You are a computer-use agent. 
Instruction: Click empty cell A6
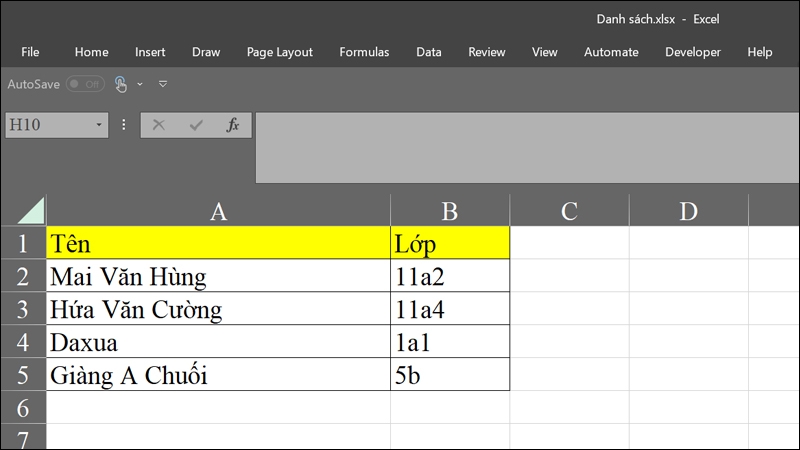(x=218, y=408)
